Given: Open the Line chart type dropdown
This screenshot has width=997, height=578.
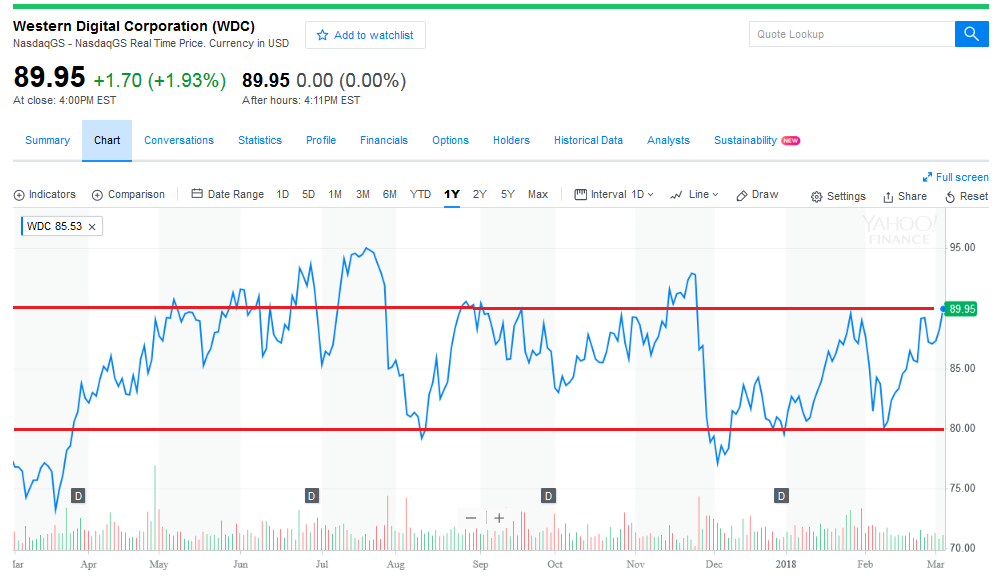Looking at the screenshot, I should [x=694, y=195].
